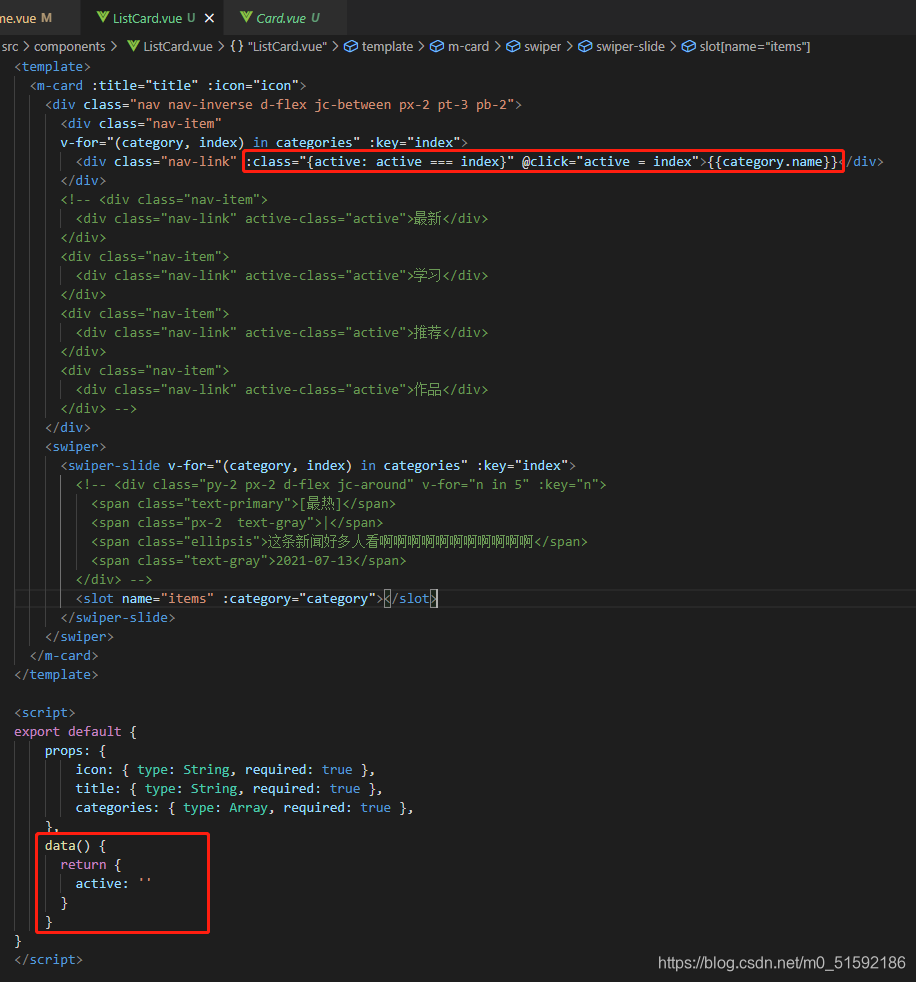Image resolution: width=916 pixels, height=982 pixels.
Task: Click the 'export default {' line
Action: click(x=75, y=731)
